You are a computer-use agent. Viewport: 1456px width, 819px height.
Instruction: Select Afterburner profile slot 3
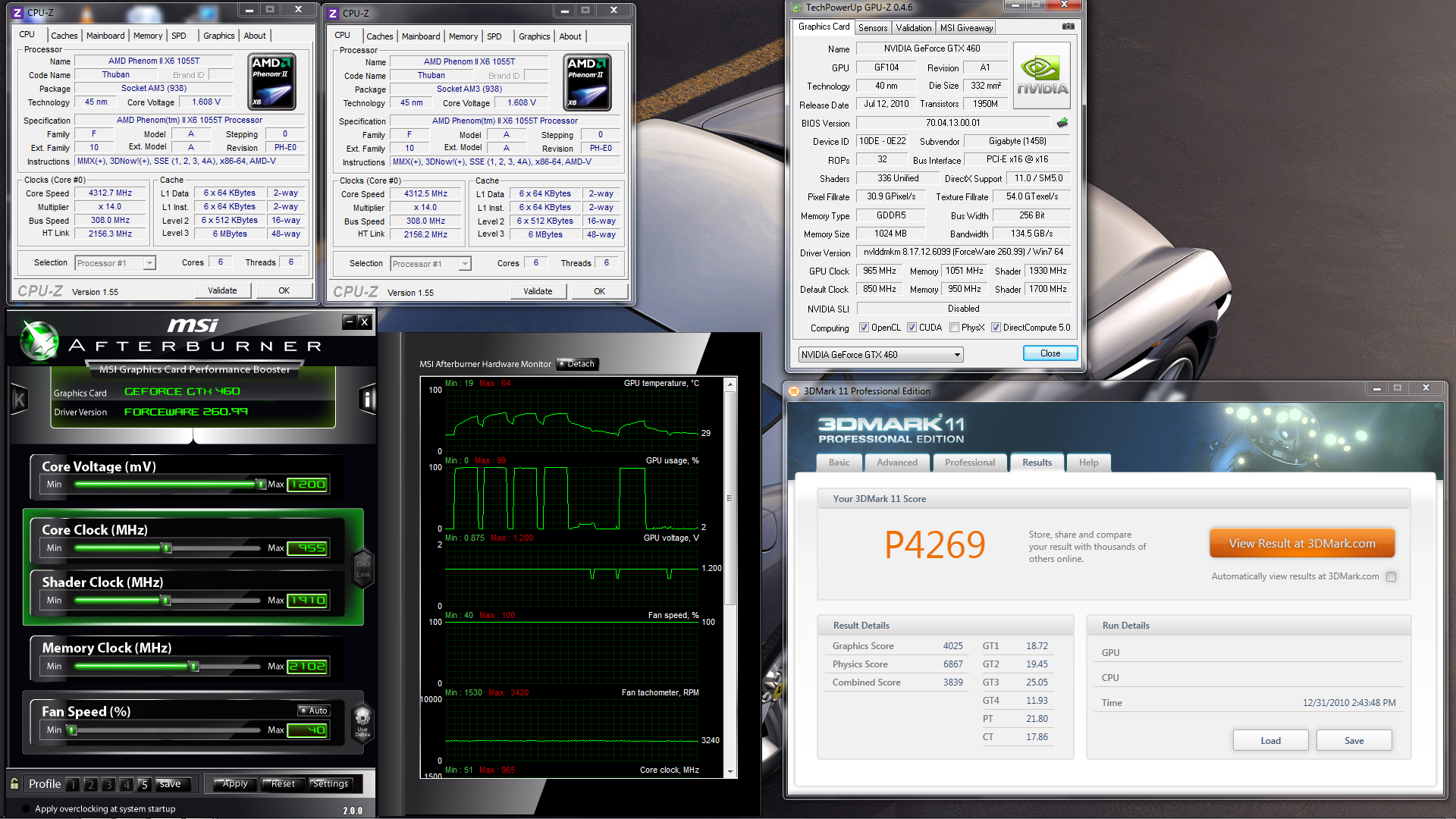click(x=108, y=784)
